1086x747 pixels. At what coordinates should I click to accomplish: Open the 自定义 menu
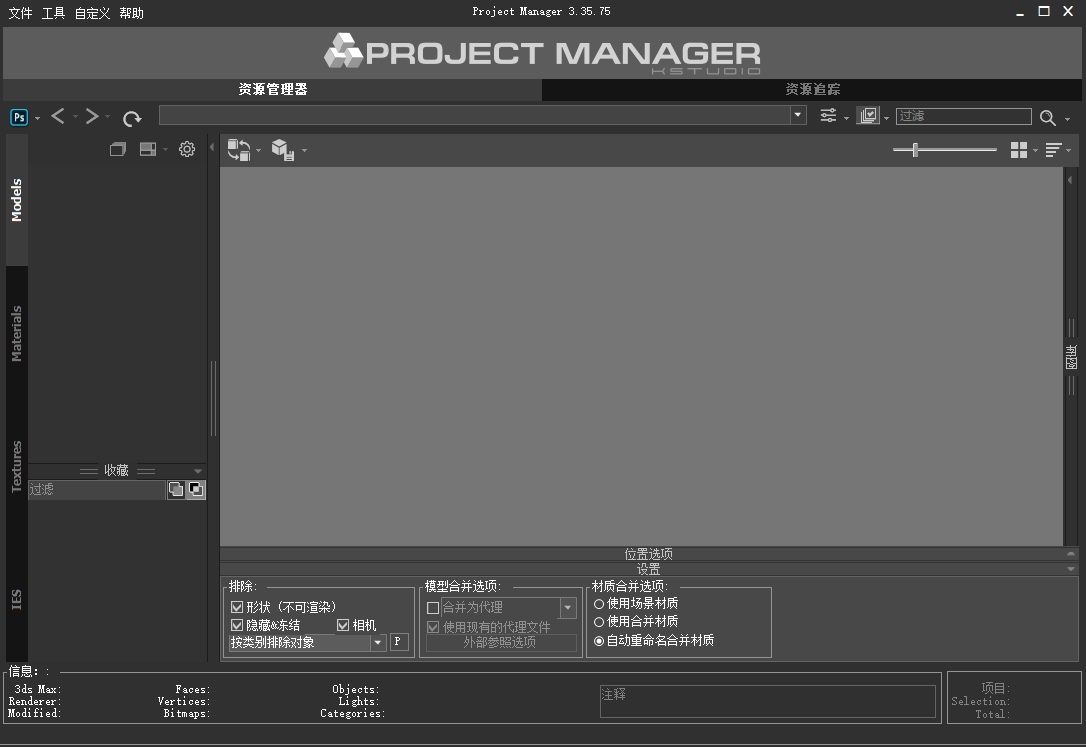(92, 13)
